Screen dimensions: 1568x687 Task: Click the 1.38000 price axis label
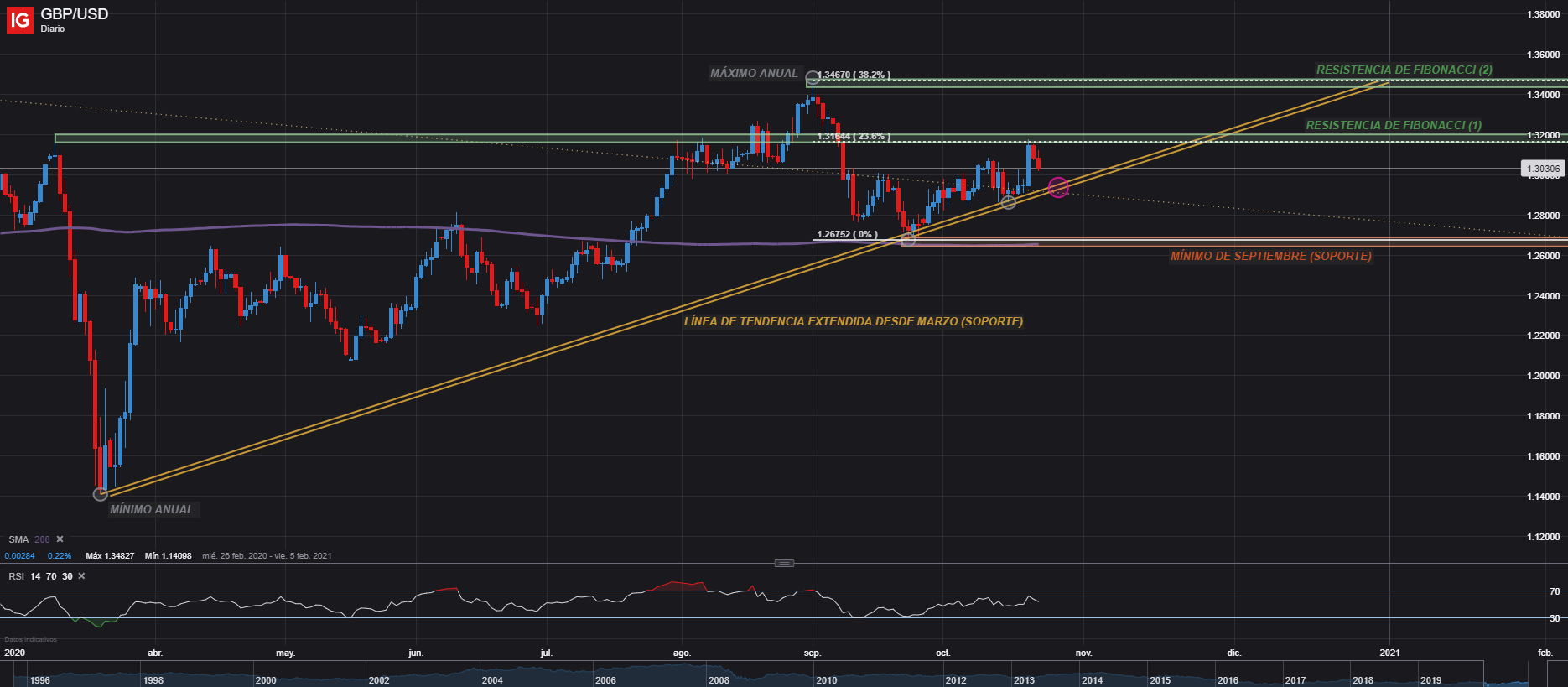tap(1543, 14)
